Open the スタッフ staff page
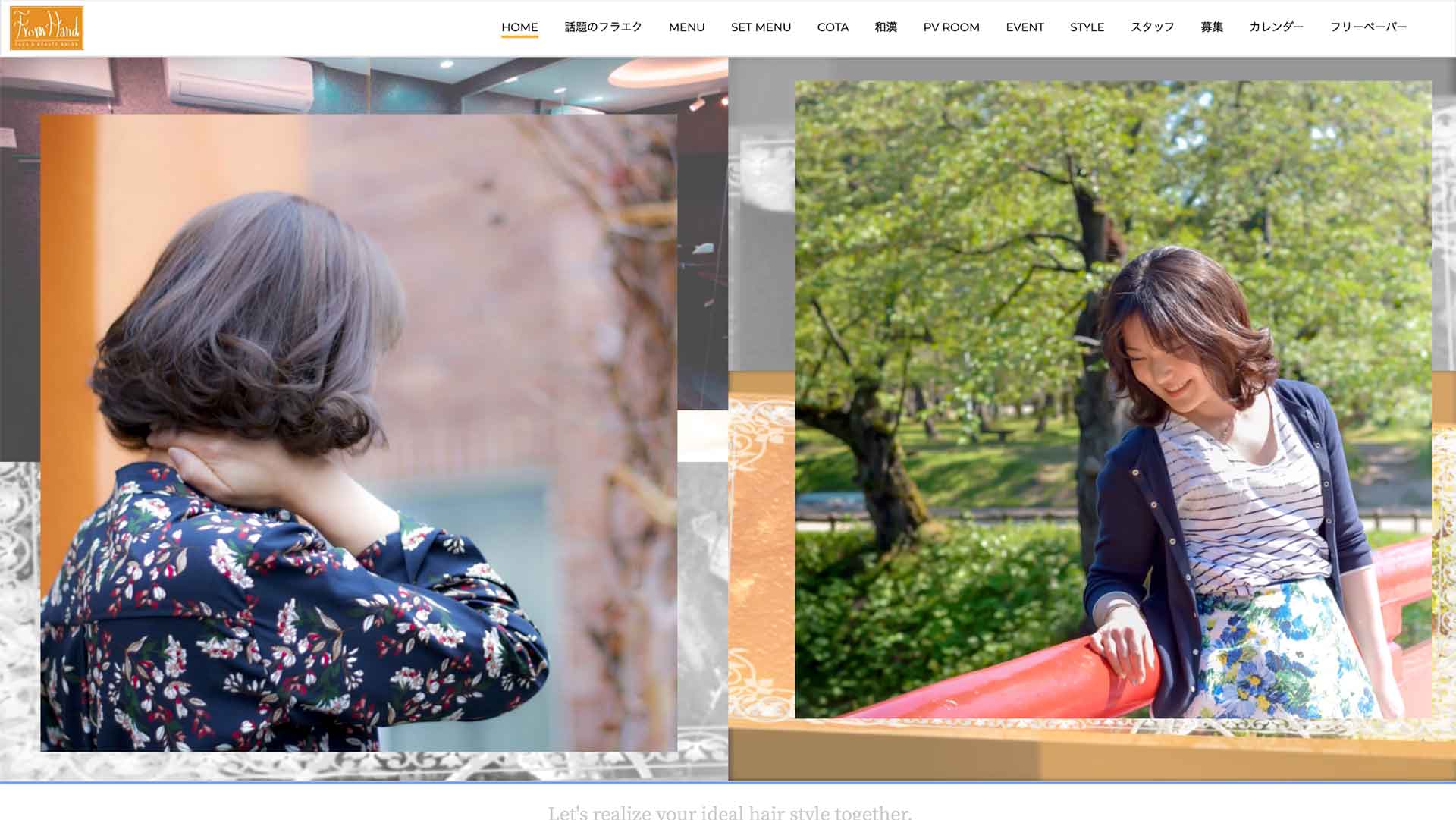The width and height of the screenshot is (1456, 820). pyautogui.click(x=1152, y=27)
